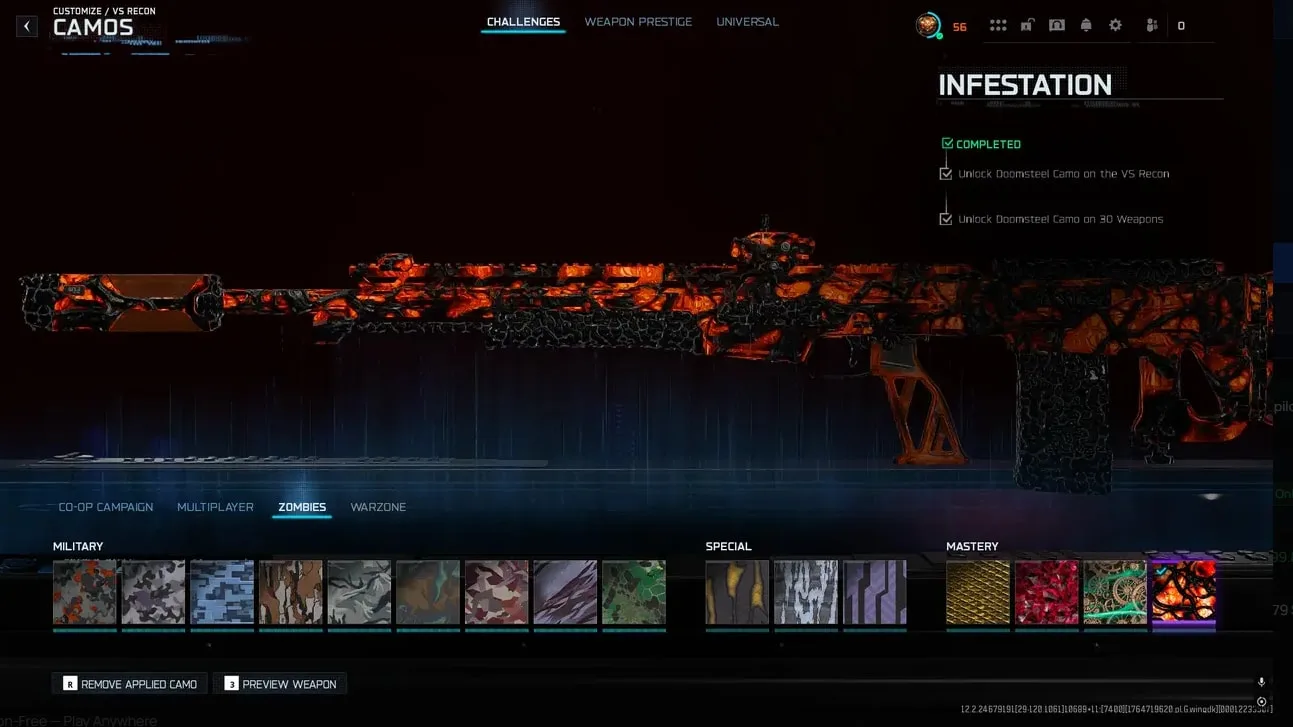This screenshot has height=727, width=1293.
Task: Select the purple geometric special camo
Action: (875, 592)
